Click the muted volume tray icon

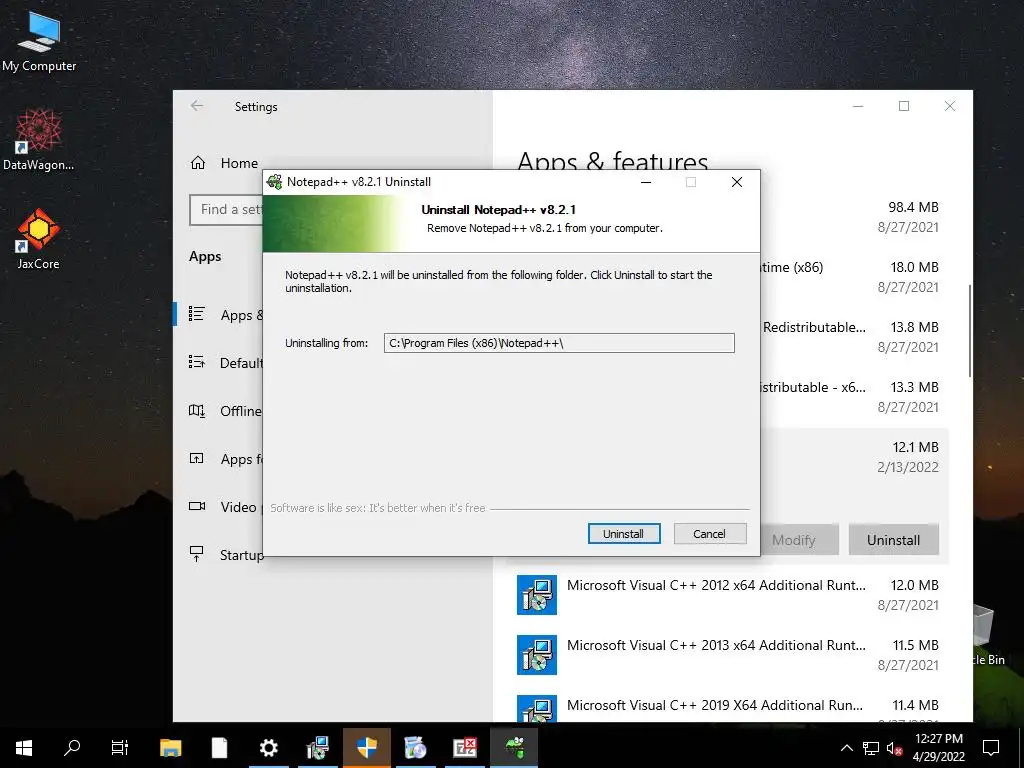coord(894,748)
